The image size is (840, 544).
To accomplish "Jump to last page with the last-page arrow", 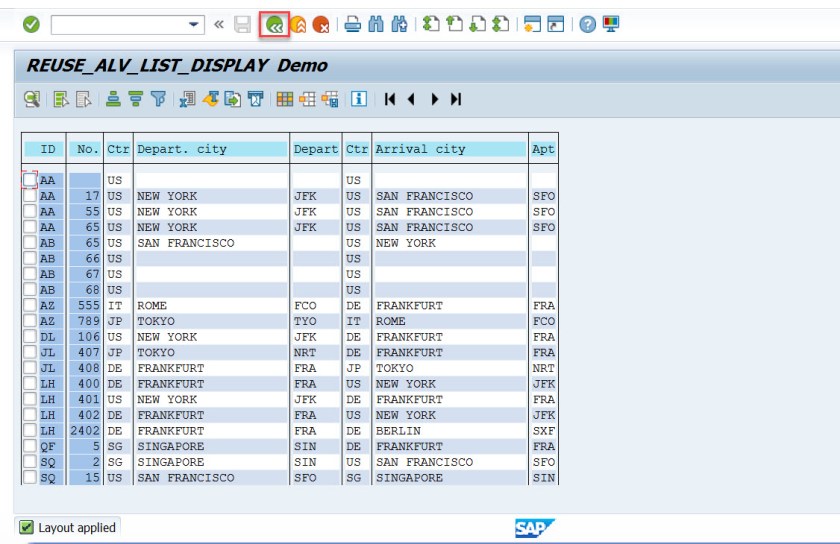I will tap(456, 99).
